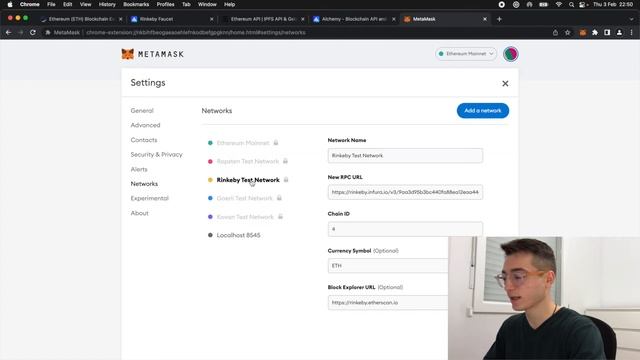Click the browser back arrow
This screenshot has height=360, width=640.
pos(8,33)
